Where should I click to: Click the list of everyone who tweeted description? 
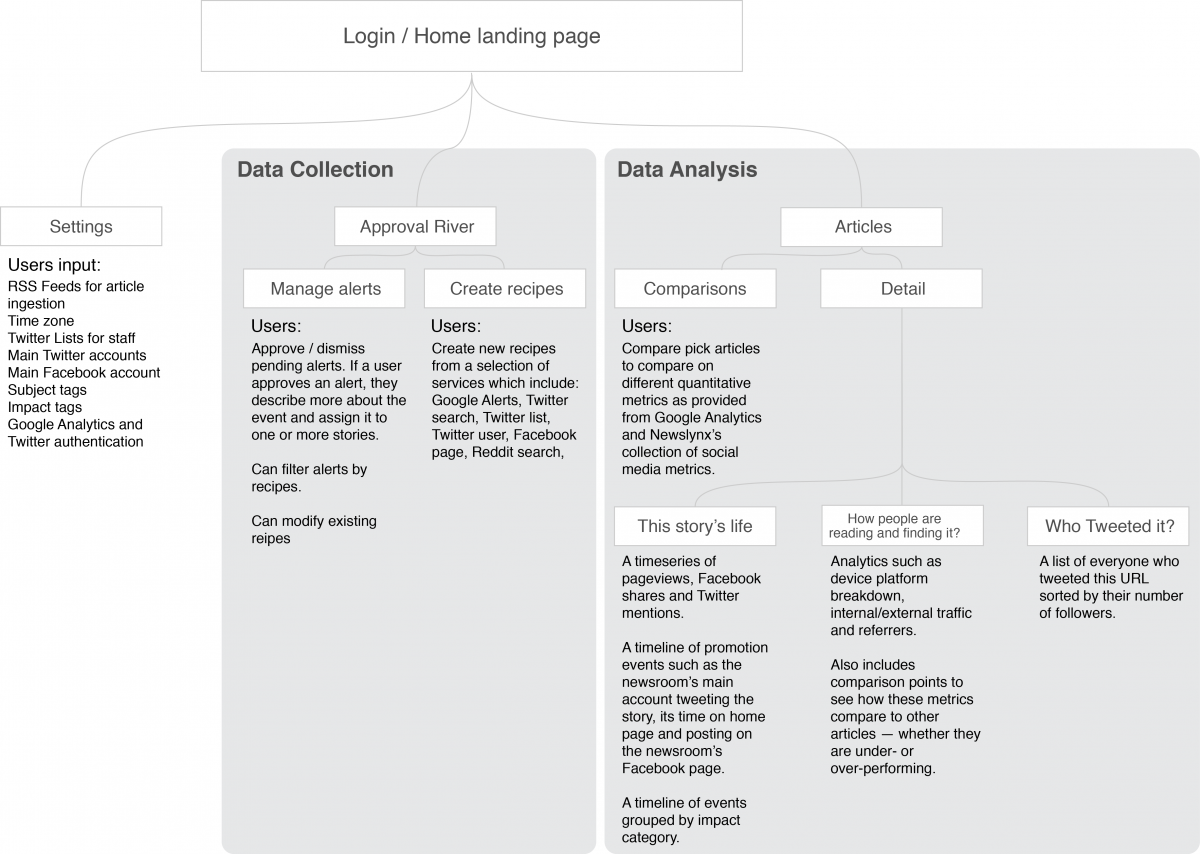coord(1110,587)
